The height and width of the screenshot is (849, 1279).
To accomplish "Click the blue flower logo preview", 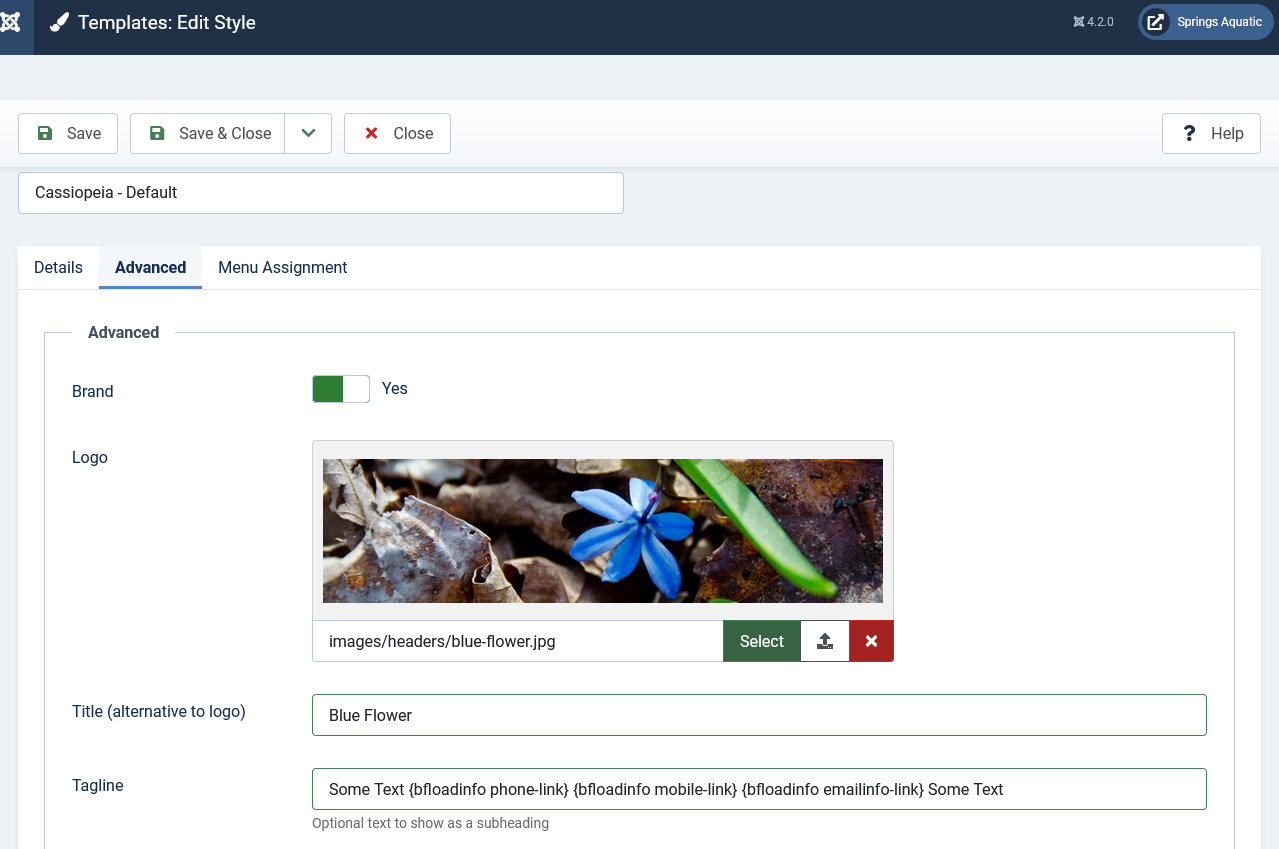I will pyautogui.click(x=603, y=531).
